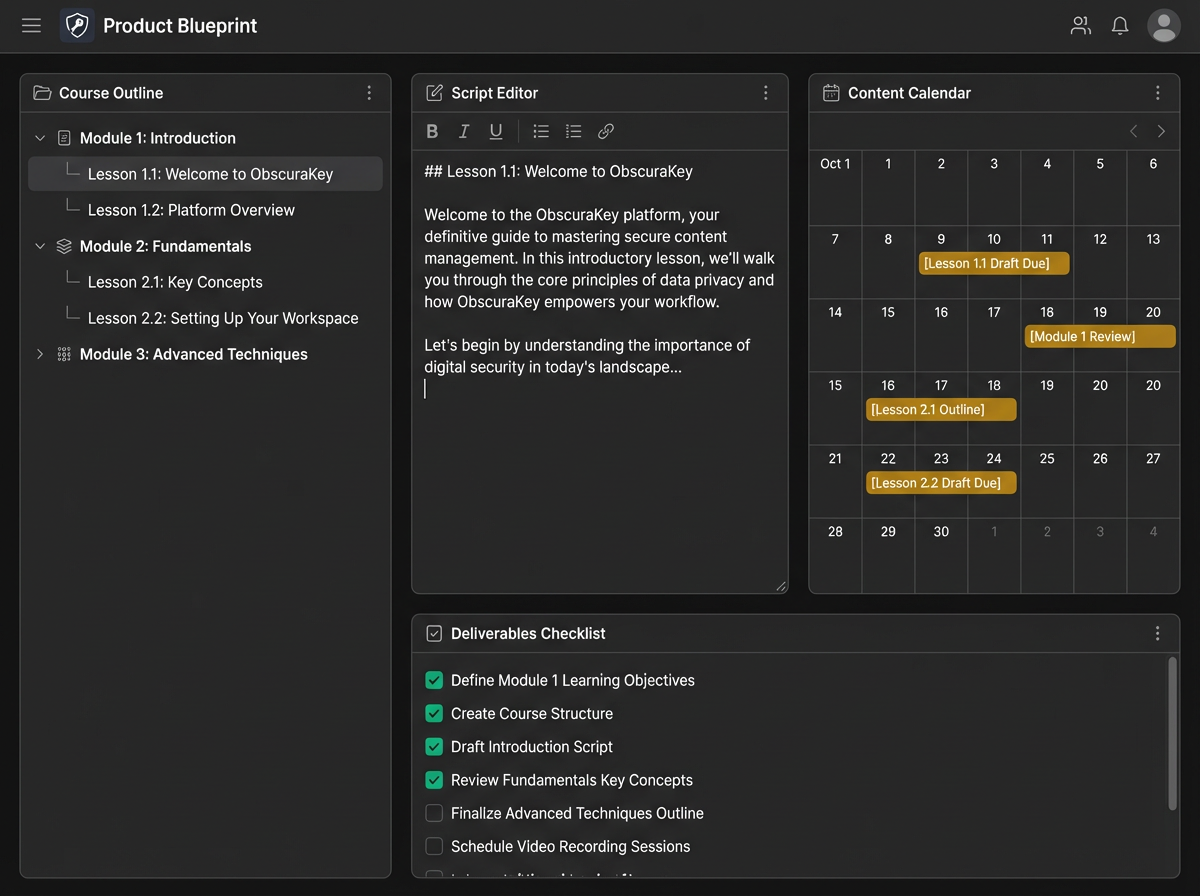Collapse Module 2: Fundamentals
This screenshot has width=1200, height=896.
tap(40, 246)
